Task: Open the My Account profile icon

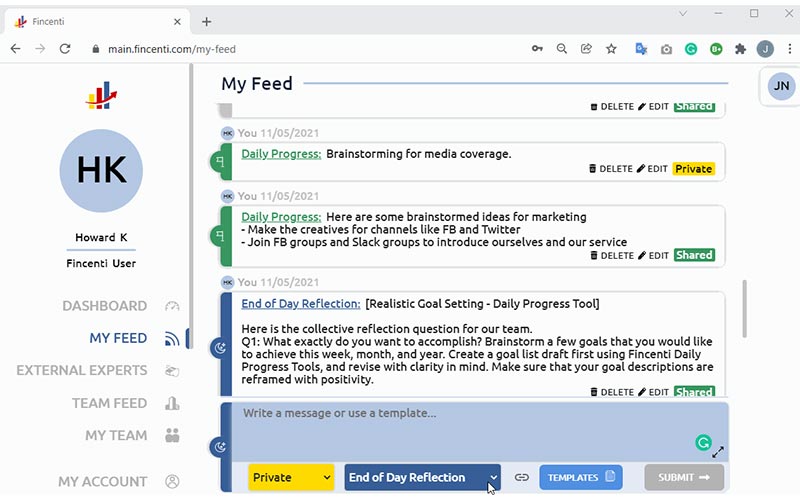Action: coord(172,481)
